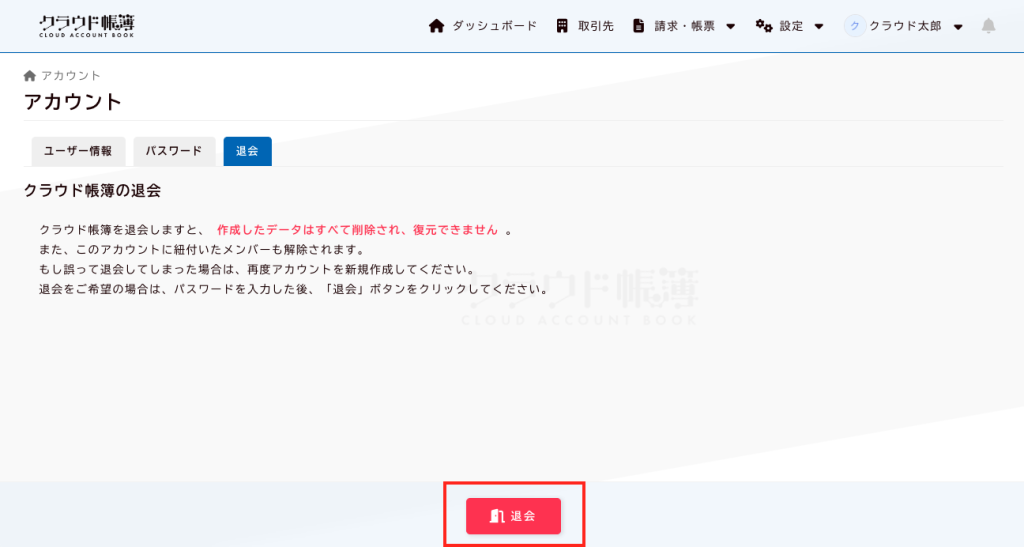Click the round ク user avatar

[854, 26]
